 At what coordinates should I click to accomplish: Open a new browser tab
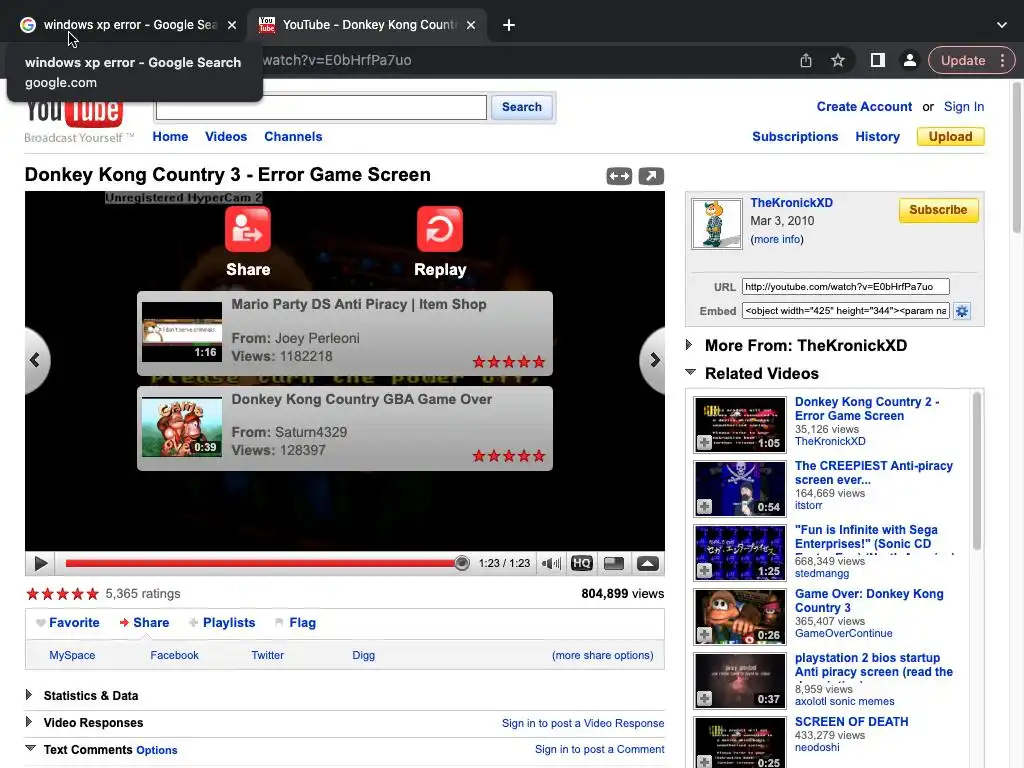[x=509, y=25]
